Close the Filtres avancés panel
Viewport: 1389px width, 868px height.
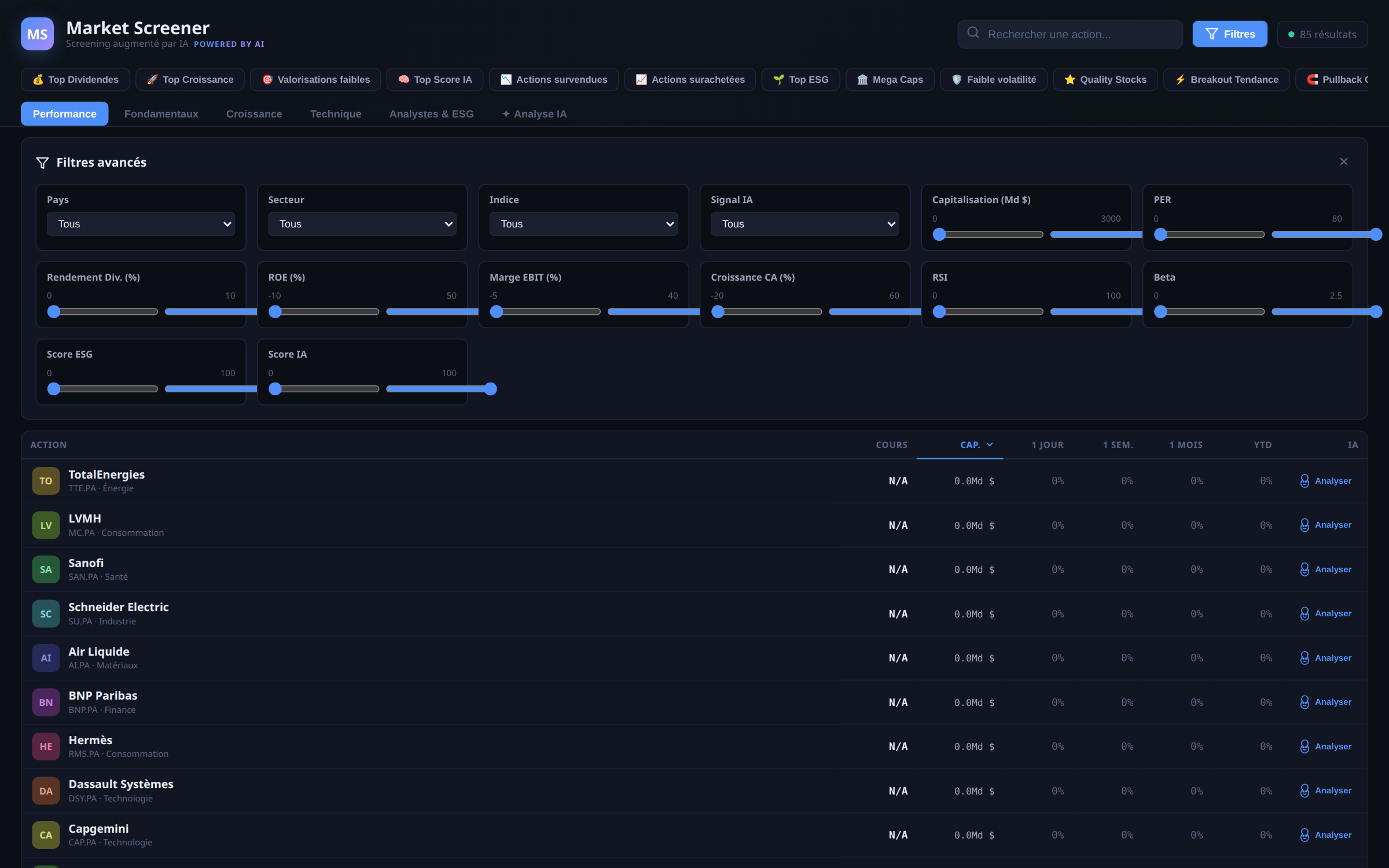tap(1343, 161)
